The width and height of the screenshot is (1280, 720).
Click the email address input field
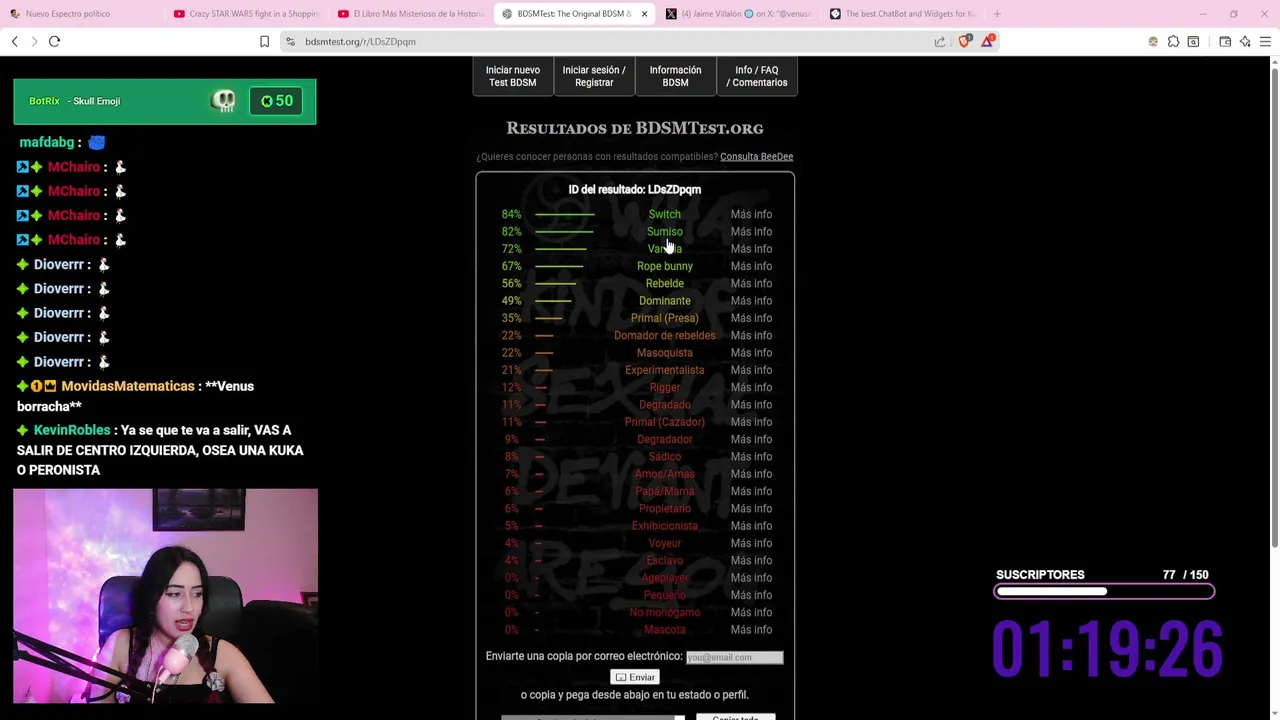[734, 657]
